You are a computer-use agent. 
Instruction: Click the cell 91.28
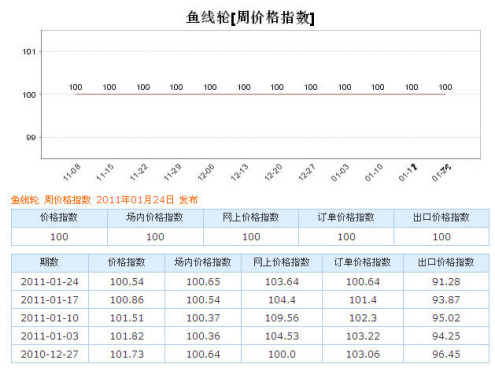(x=446, y=282)
